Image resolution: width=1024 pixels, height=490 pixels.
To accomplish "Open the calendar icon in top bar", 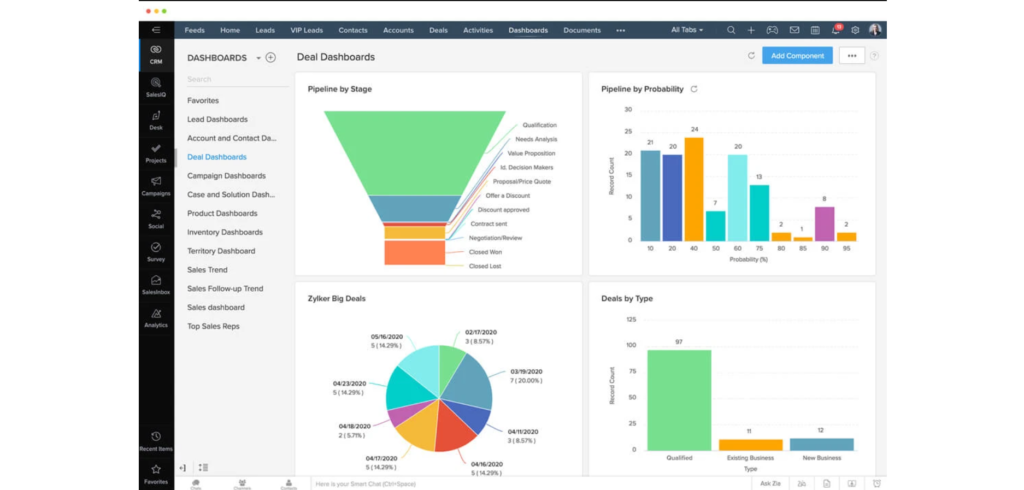I will click(x=815, y=31).
